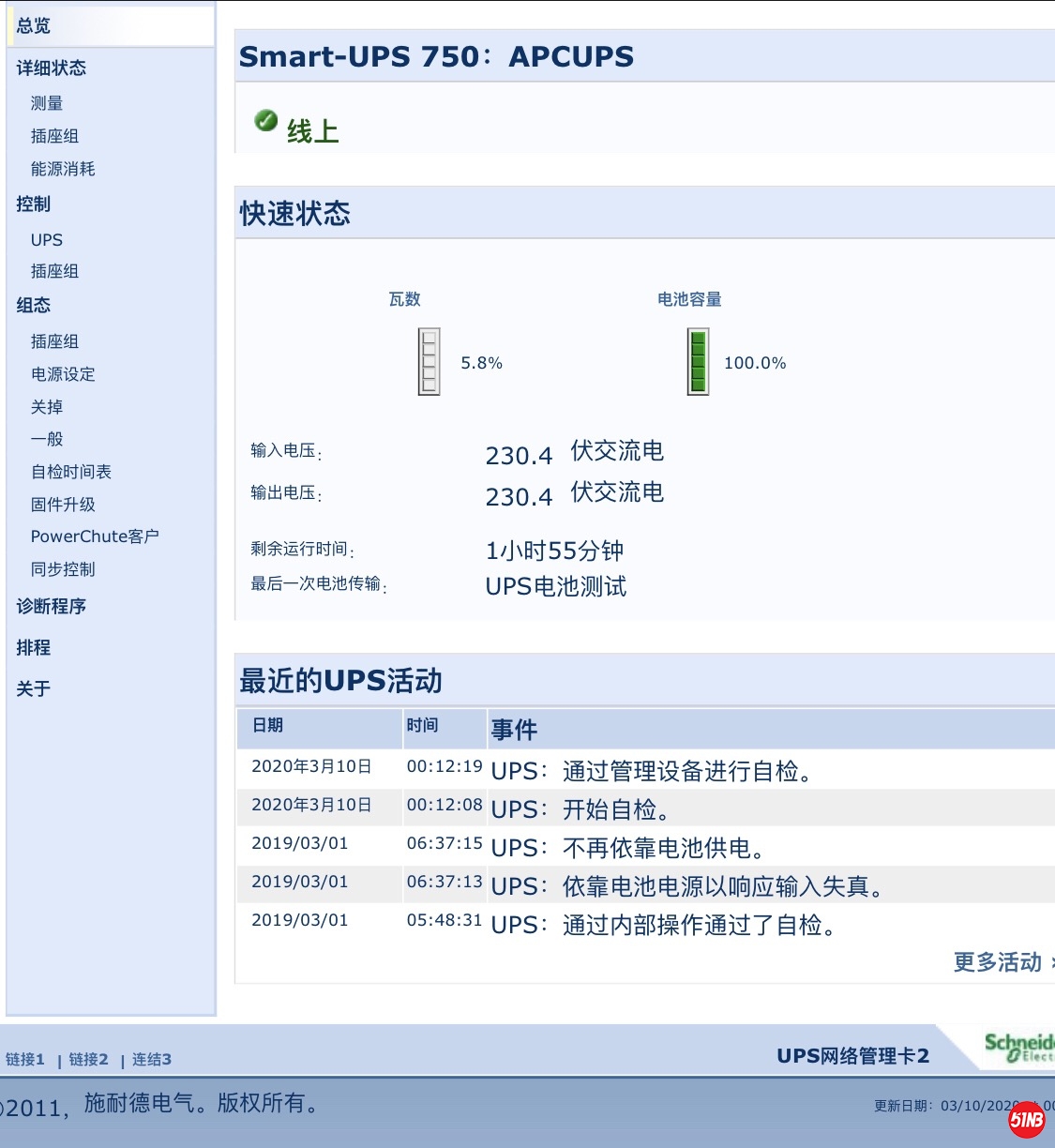1055x1148 pixels.
Task: Click the 日期 column header in events table
Action: pyautogui.click(x=268, y=725)
